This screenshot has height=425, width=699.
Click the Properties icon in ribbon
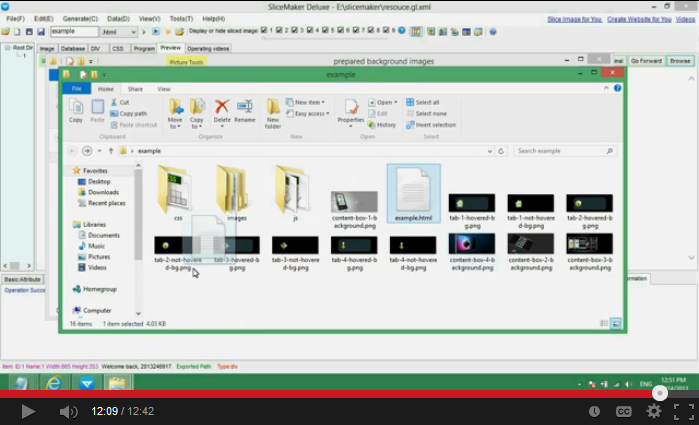click(x=351, y=107)
